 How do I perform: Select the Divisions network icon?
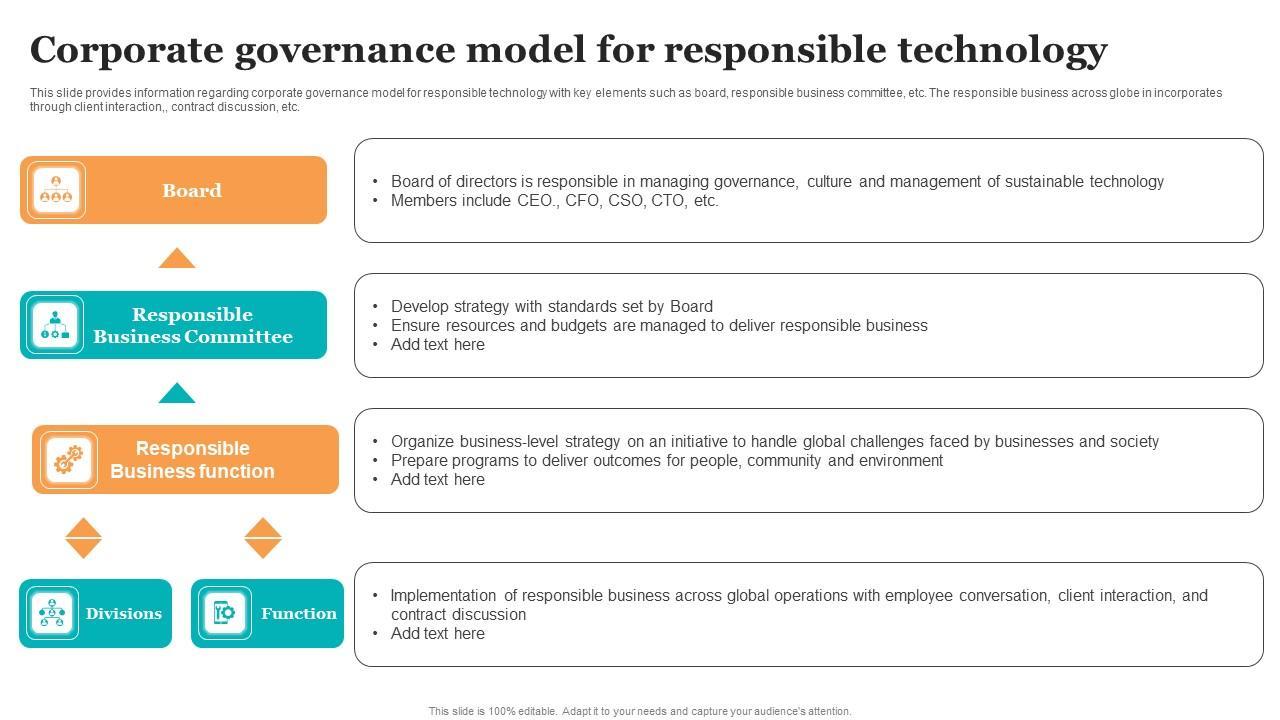pos(52,613)
